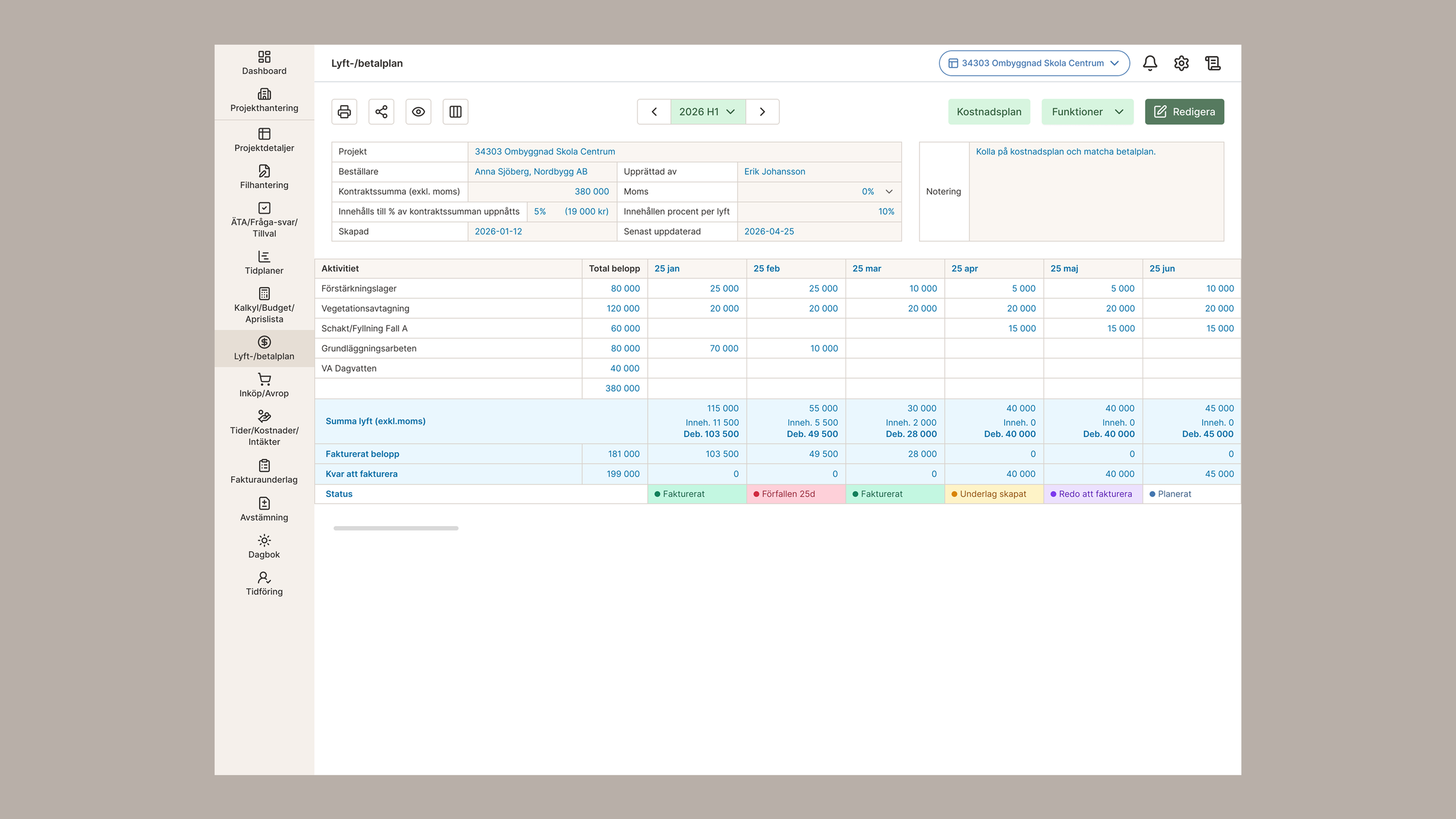Open Tidföring sidebar item

264,584
